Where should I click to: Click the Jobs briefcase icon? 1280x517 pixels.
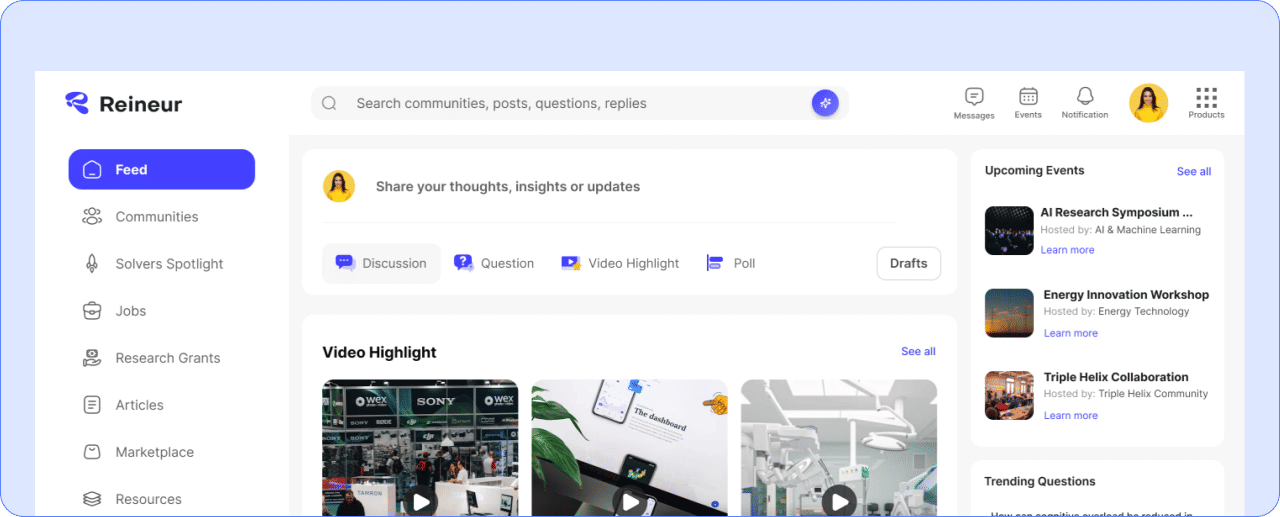[x=92, y=310]
